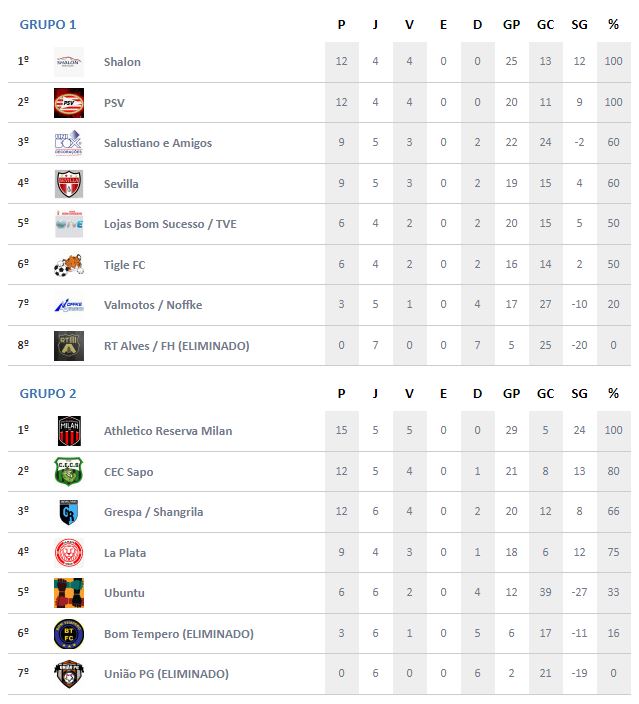Click the Salustiano e Amigos team name
The image size is (639, 704).
click(x=158, y=143)
